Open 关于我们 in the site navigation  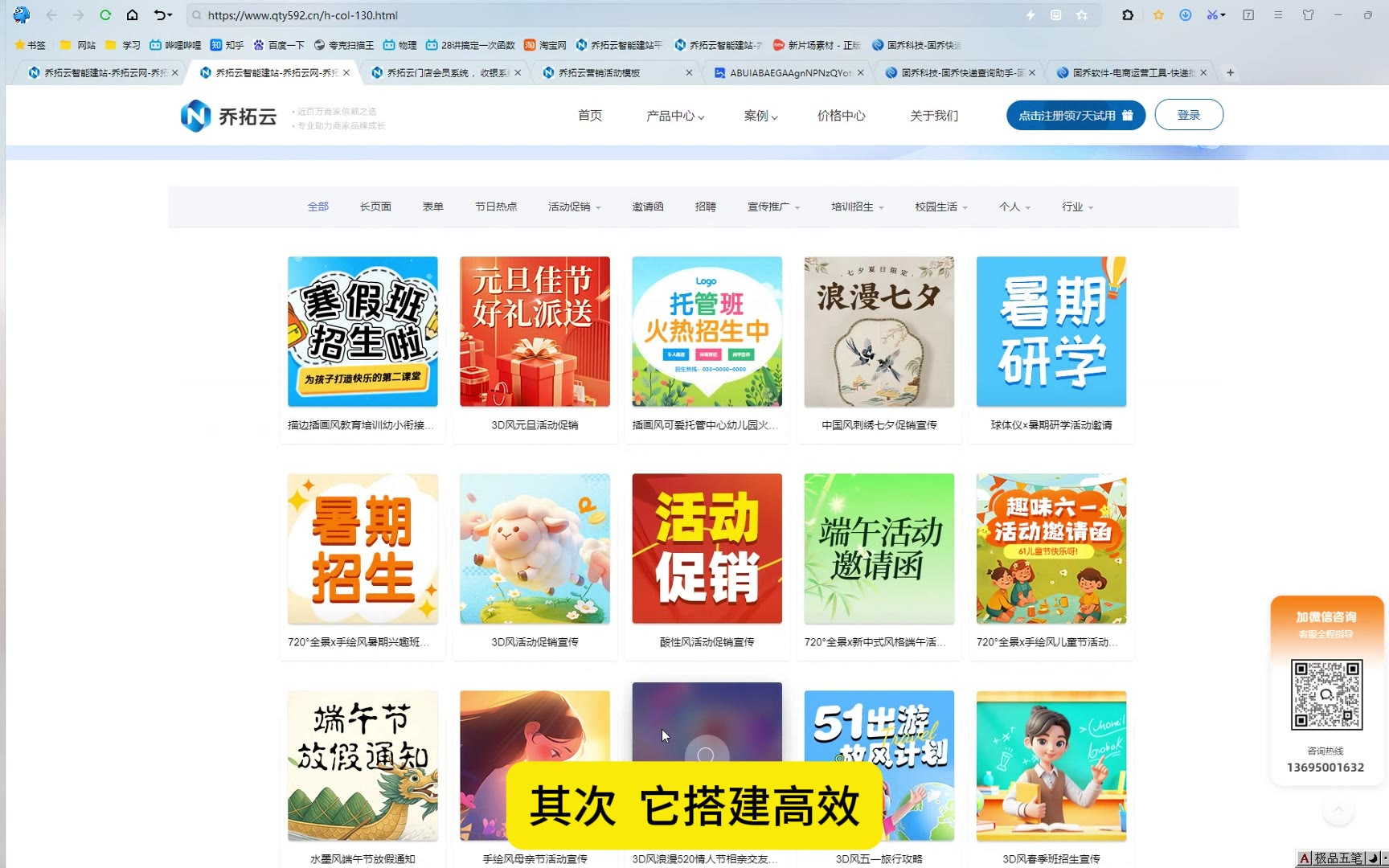point(934,116)
